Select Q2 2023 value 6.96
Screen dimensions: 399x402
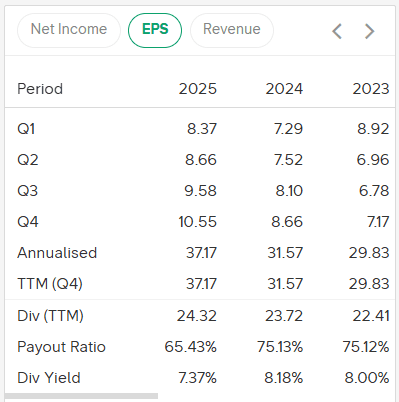(x=373, y=160)
